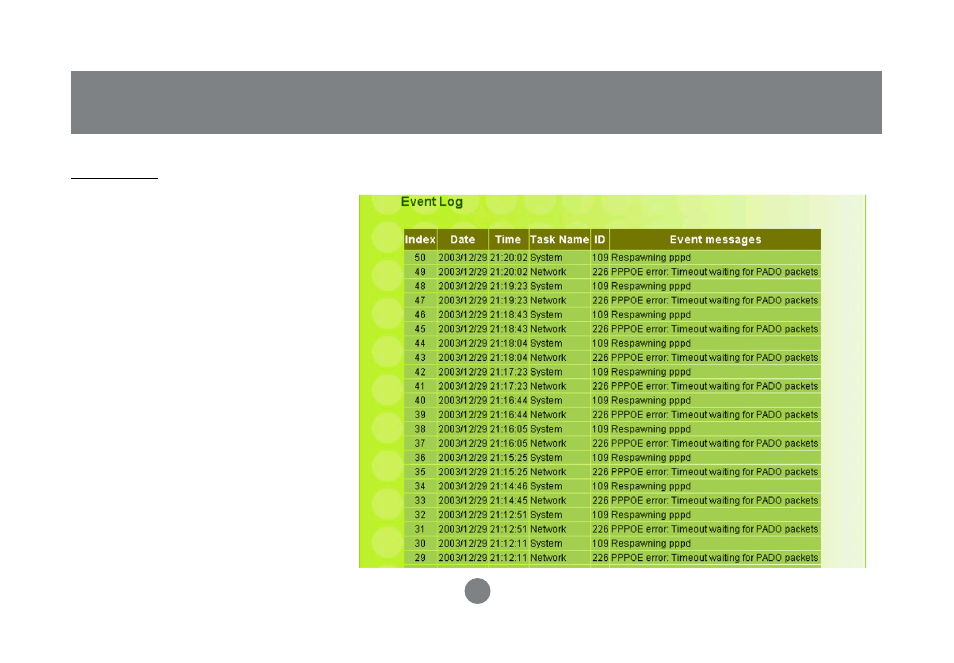Click the PPPOE error message in row 35
This screenshot has height=663, width=954.
coord(715,472)
